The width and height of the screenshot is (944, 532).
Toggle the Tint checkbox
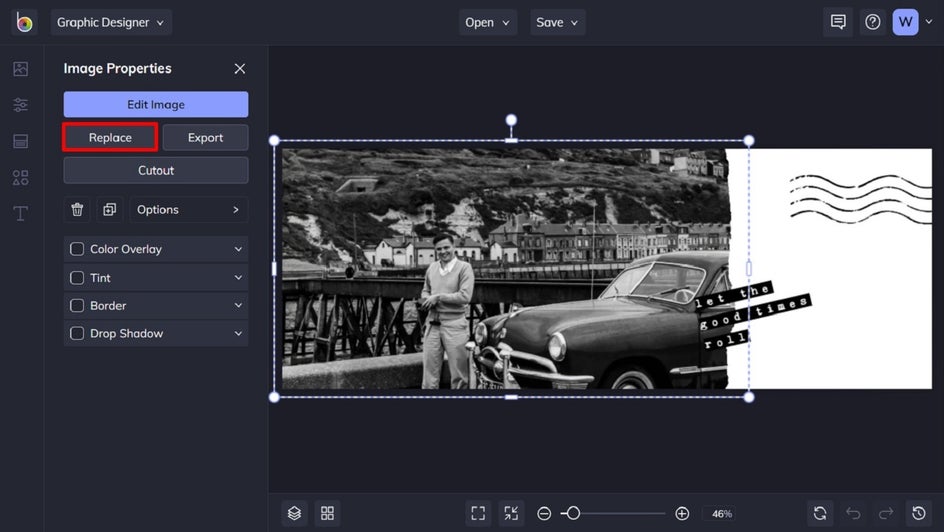pos(77,278)
